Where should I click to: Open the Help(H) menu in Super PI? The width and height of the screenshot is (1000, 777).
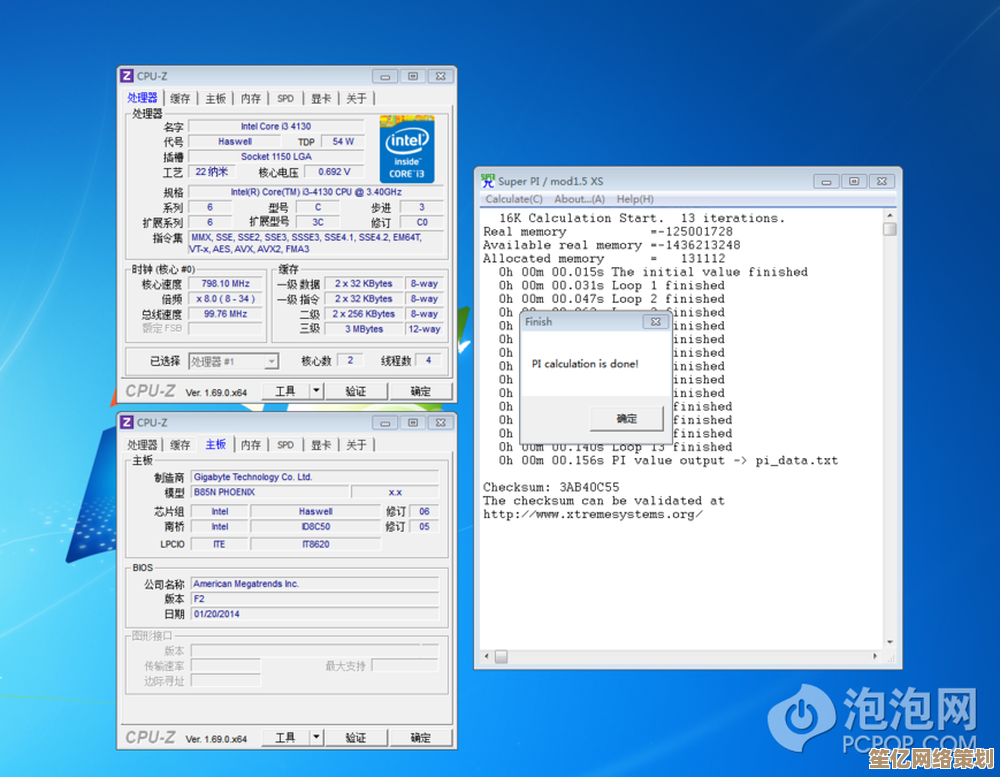coord(635,199)
